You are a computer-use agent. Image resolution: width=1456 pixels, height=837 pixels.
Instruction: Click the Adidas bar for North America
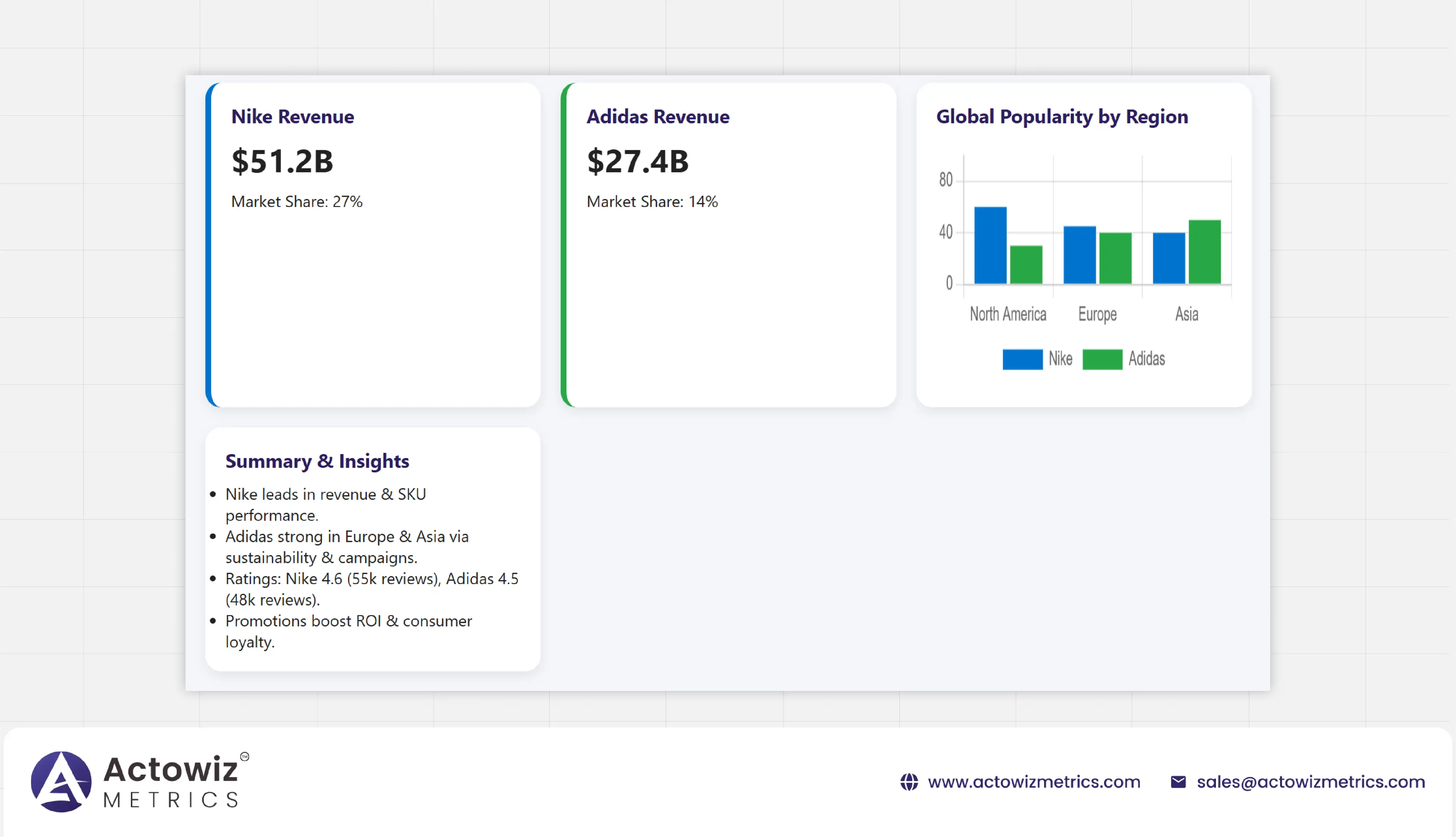click(x=1026, y=264)
